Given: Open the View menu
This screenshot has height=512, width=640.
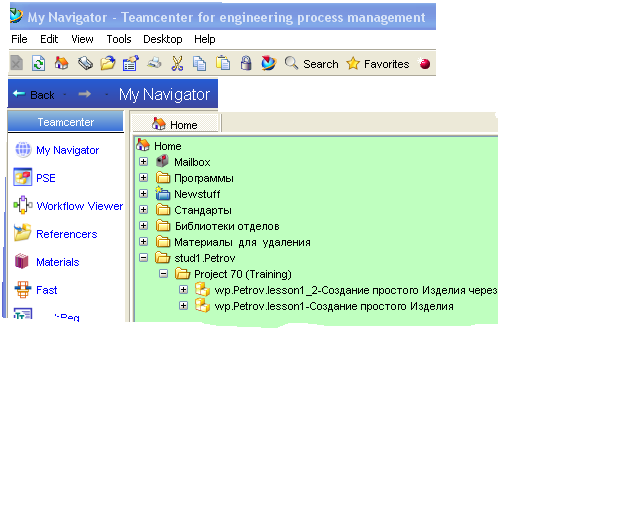Looking at the screenshot, I should 82,39.
